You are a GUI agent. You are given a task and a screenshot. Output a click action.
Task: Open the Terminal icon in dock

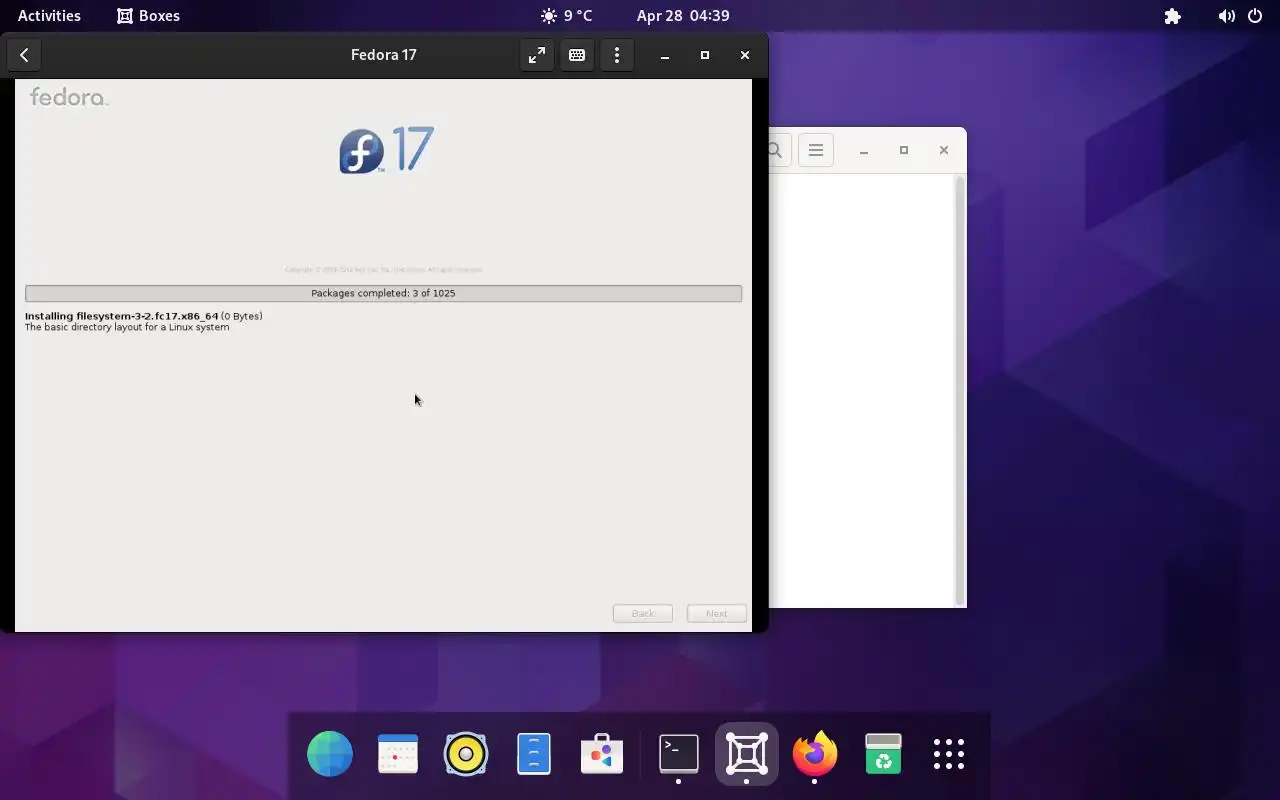(x=679, y=754)
